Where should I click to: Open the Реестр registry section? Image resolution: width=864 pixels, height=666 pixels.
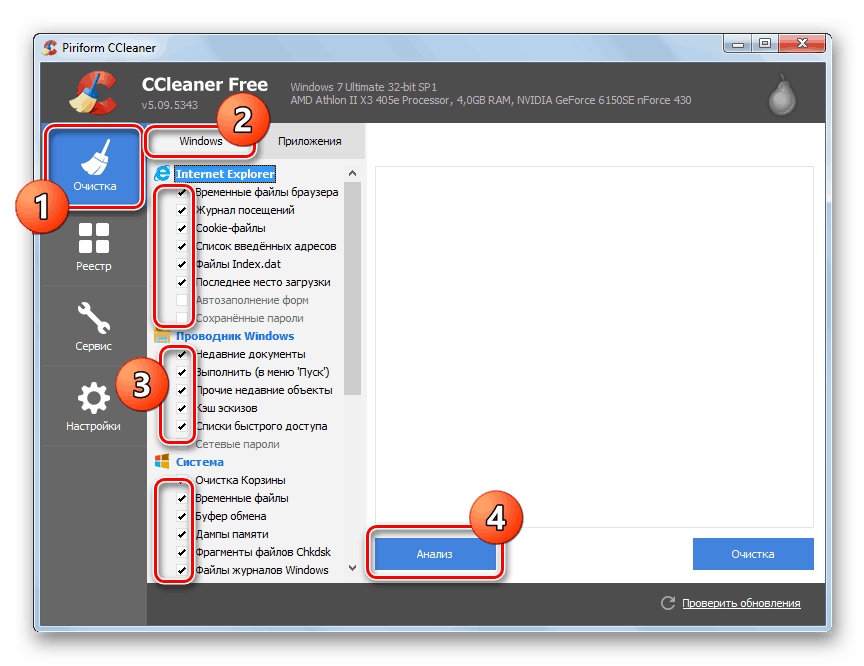point(94,246)
